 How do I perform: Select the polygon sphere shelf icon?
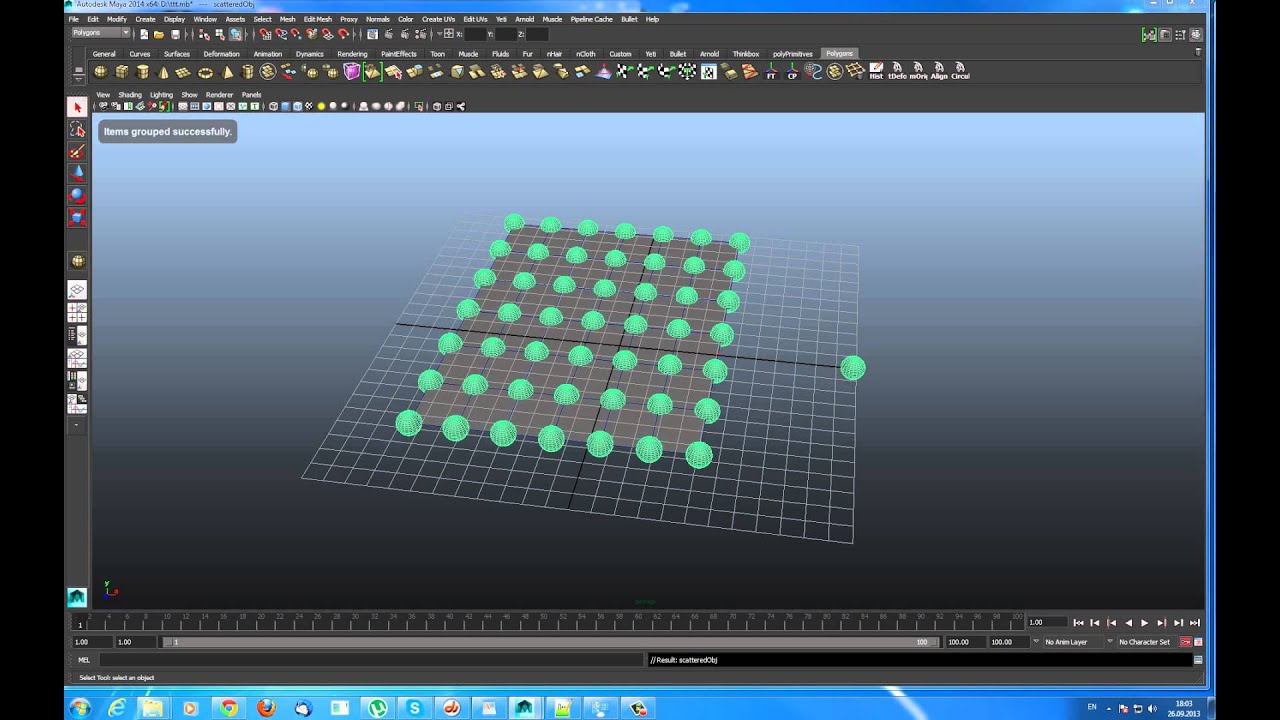tap(101, 72)
